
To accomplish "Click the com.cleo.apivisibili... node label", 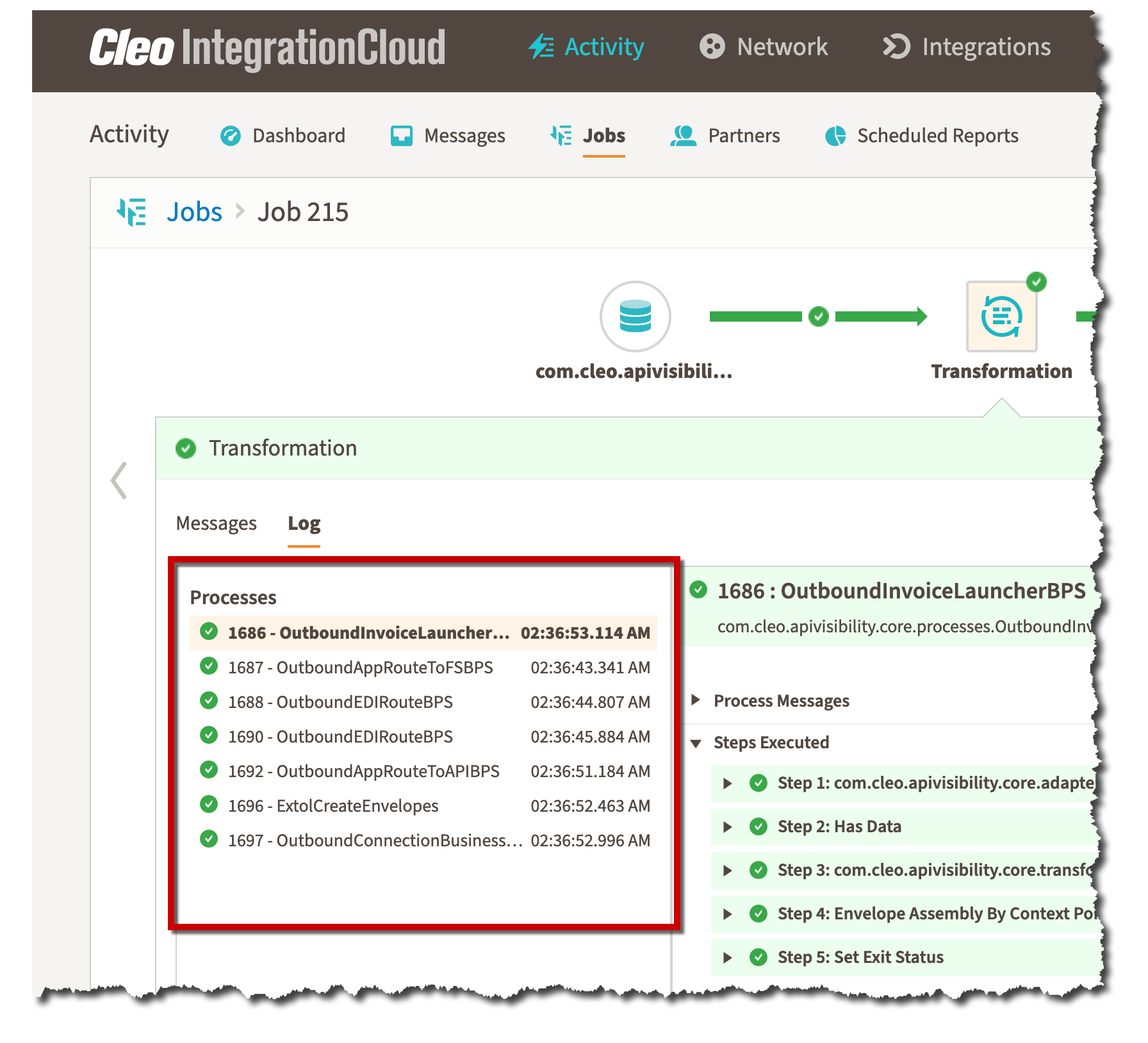I will [634, 371].
